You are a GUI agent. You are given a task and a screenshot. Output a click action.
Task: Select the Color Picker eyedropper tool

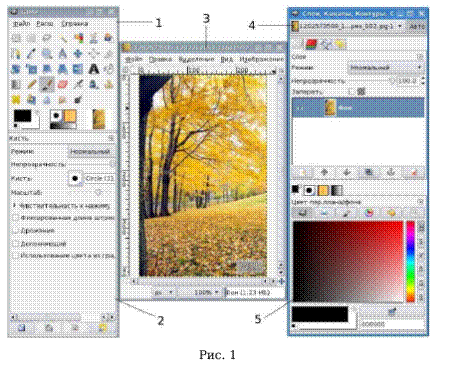tap(31, 54)
